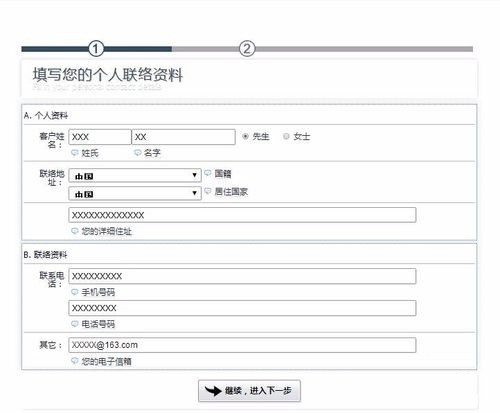Click the 名字 given name input field
The height and width of the screenshot is (413, 500).
(184, 137)
